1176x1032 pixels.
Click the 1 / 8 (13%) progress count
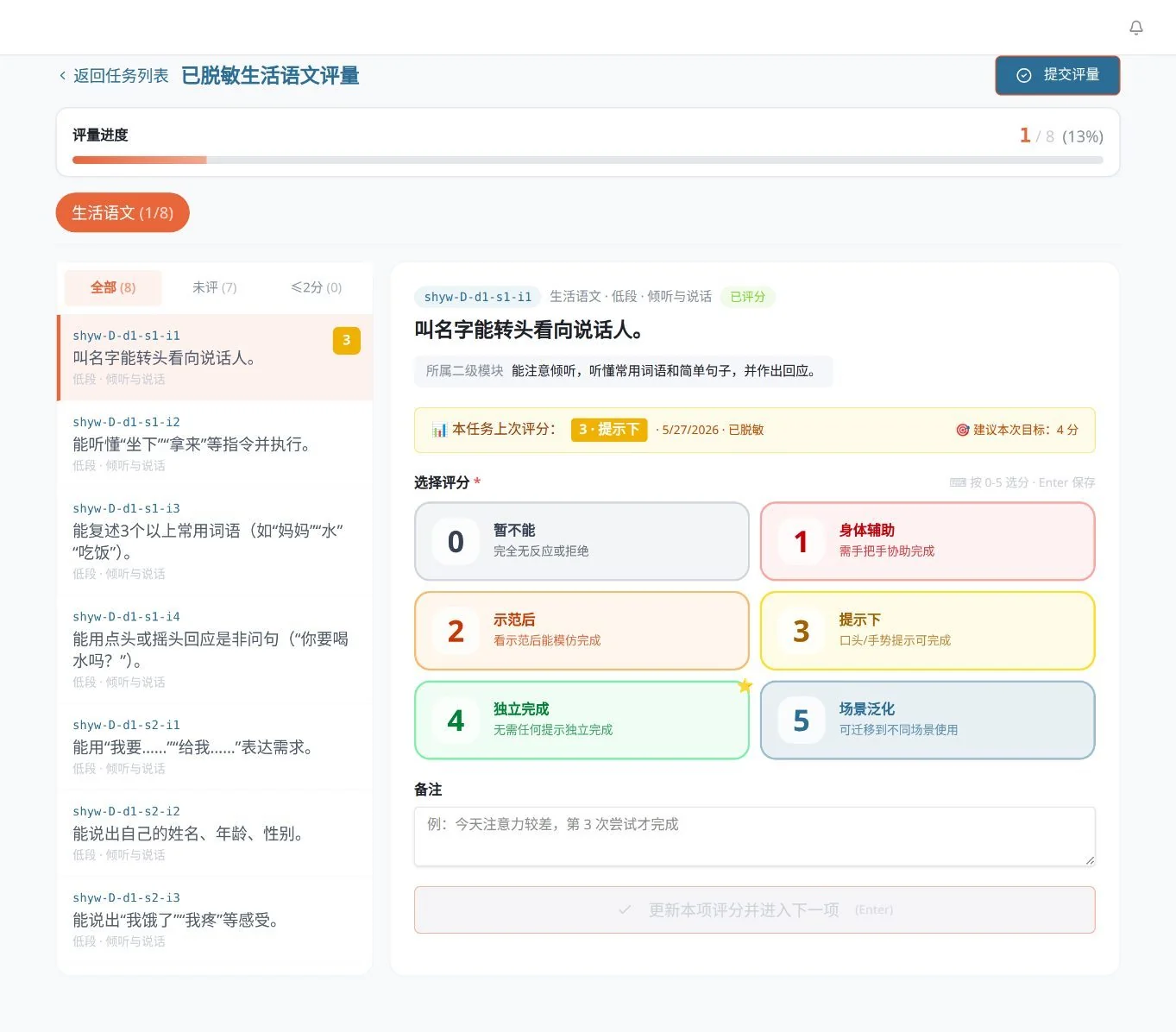(x=1061, y=135)
